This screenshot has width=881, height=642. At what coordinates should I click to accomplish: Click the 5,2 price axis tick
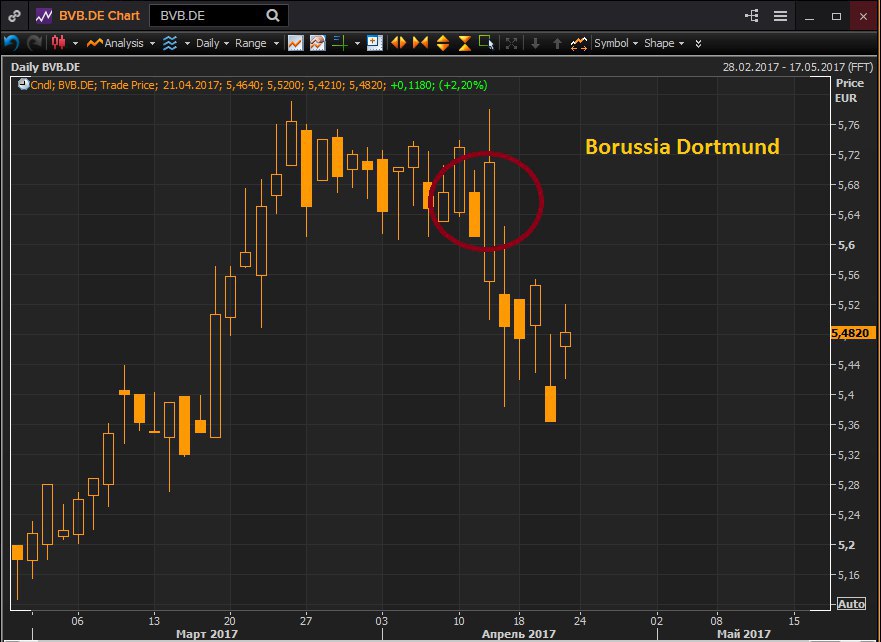point(846,545)
